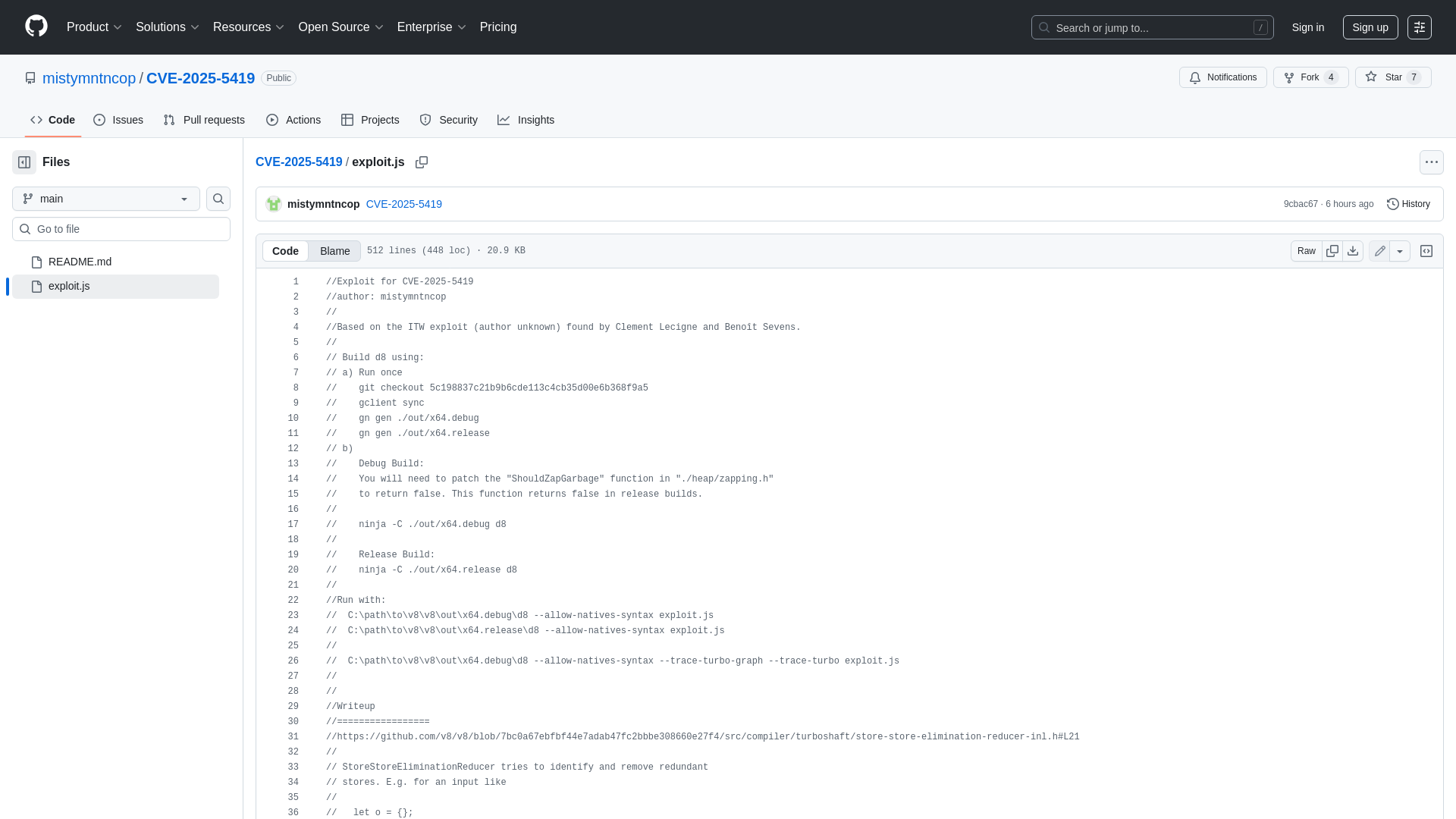The width and height of the screenshot is (1456, 819).
Task: Open the Actions tab
Action: (x=293, y=120)
